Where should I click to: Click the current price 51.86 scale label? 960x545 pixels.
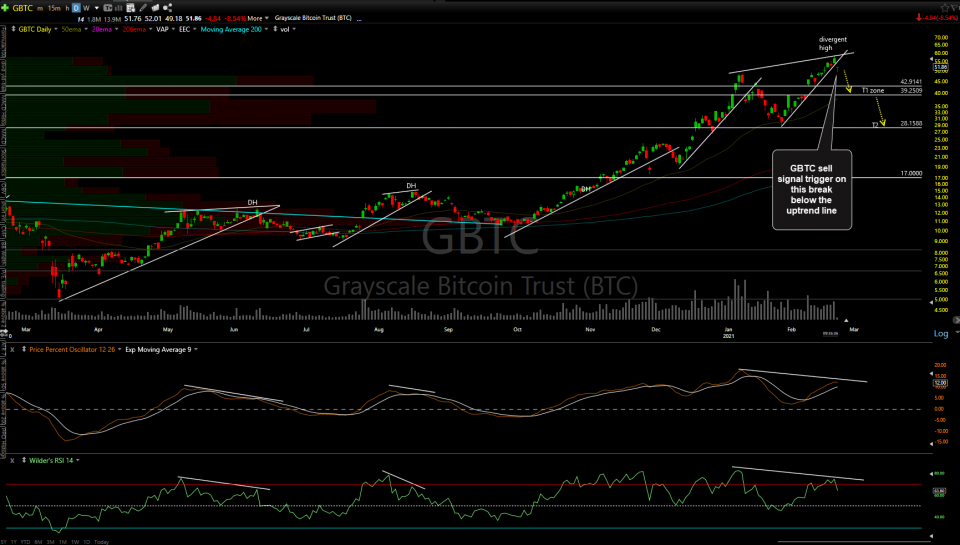[x=940, y=67]
